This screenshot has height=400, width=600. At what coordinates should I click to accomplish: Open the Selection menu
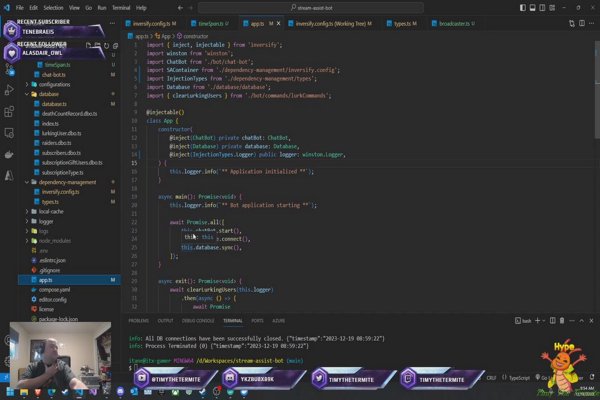tap(53, 8)
